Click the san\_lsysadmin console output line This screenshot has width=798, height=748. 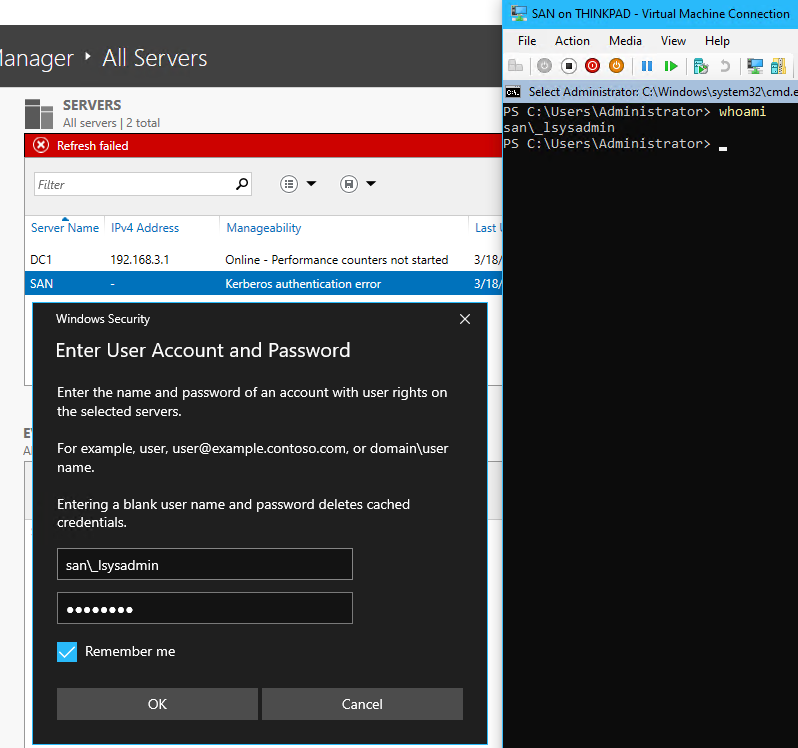point(559,128)
